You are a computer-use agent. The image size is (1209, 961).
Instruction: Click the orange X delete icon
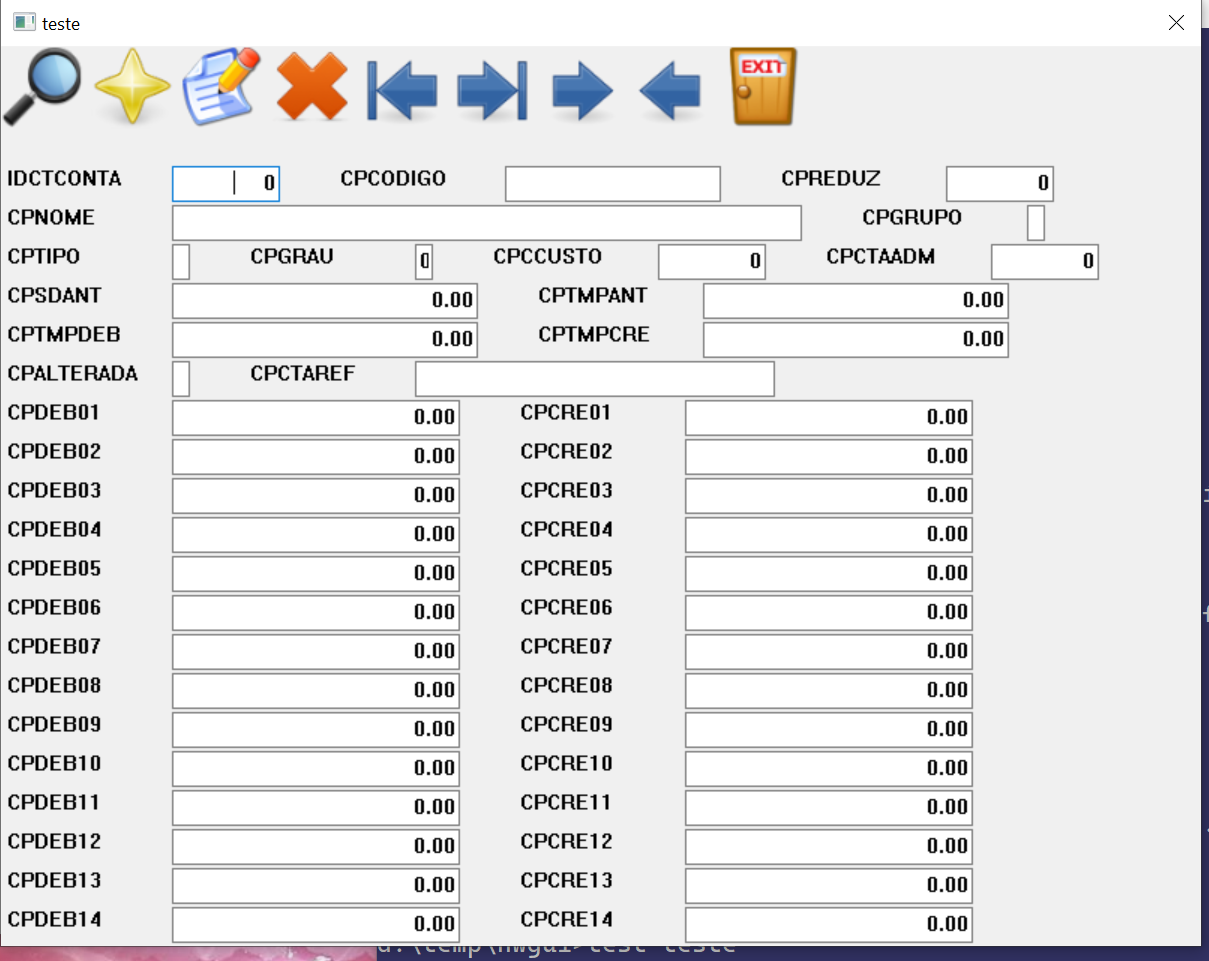[x=312, y=87]
